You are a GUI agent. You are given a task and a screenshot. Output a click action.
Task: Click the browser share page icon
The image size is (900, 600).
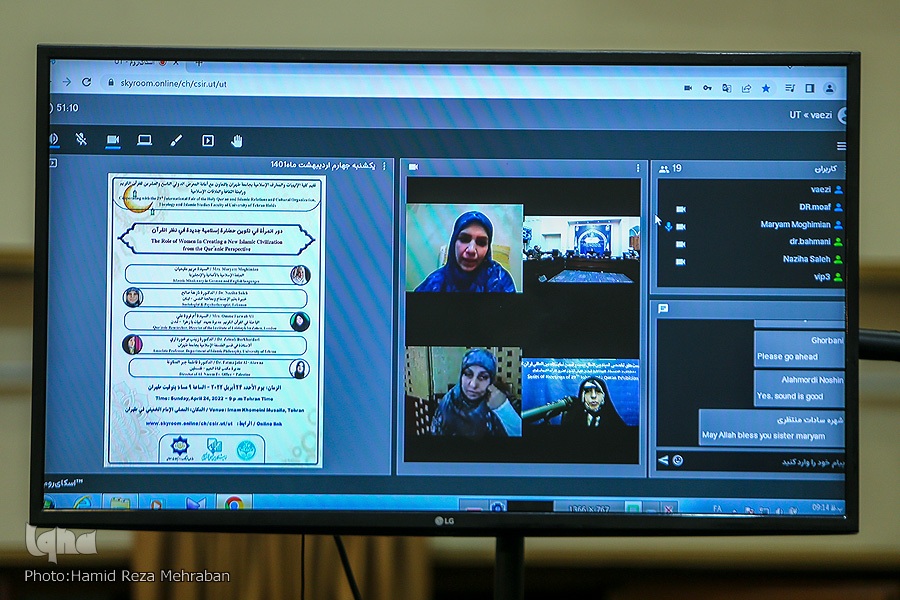pos(746,88)
